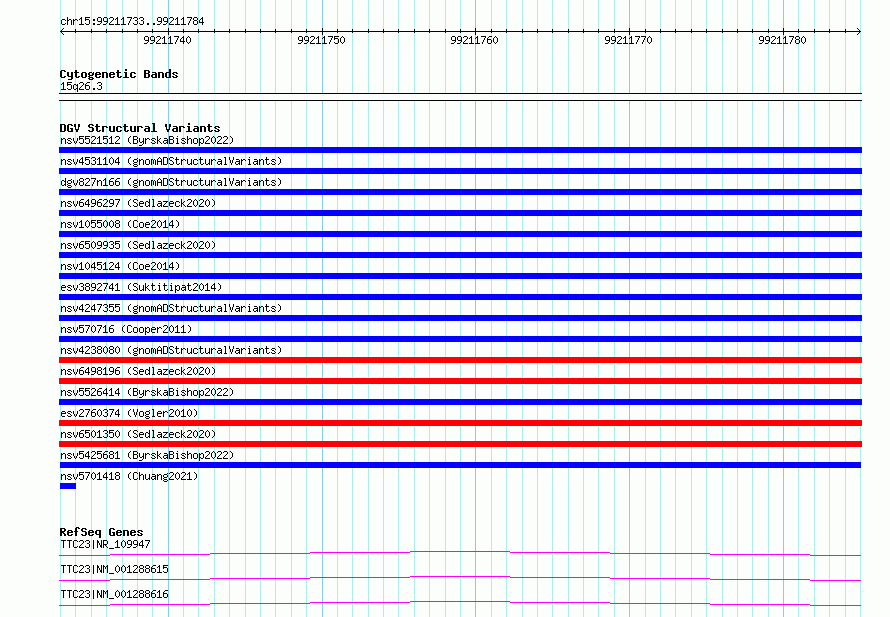
Task: Select the TTC23|NM_001288616 transcript label
Action: (x=114, y=594)
